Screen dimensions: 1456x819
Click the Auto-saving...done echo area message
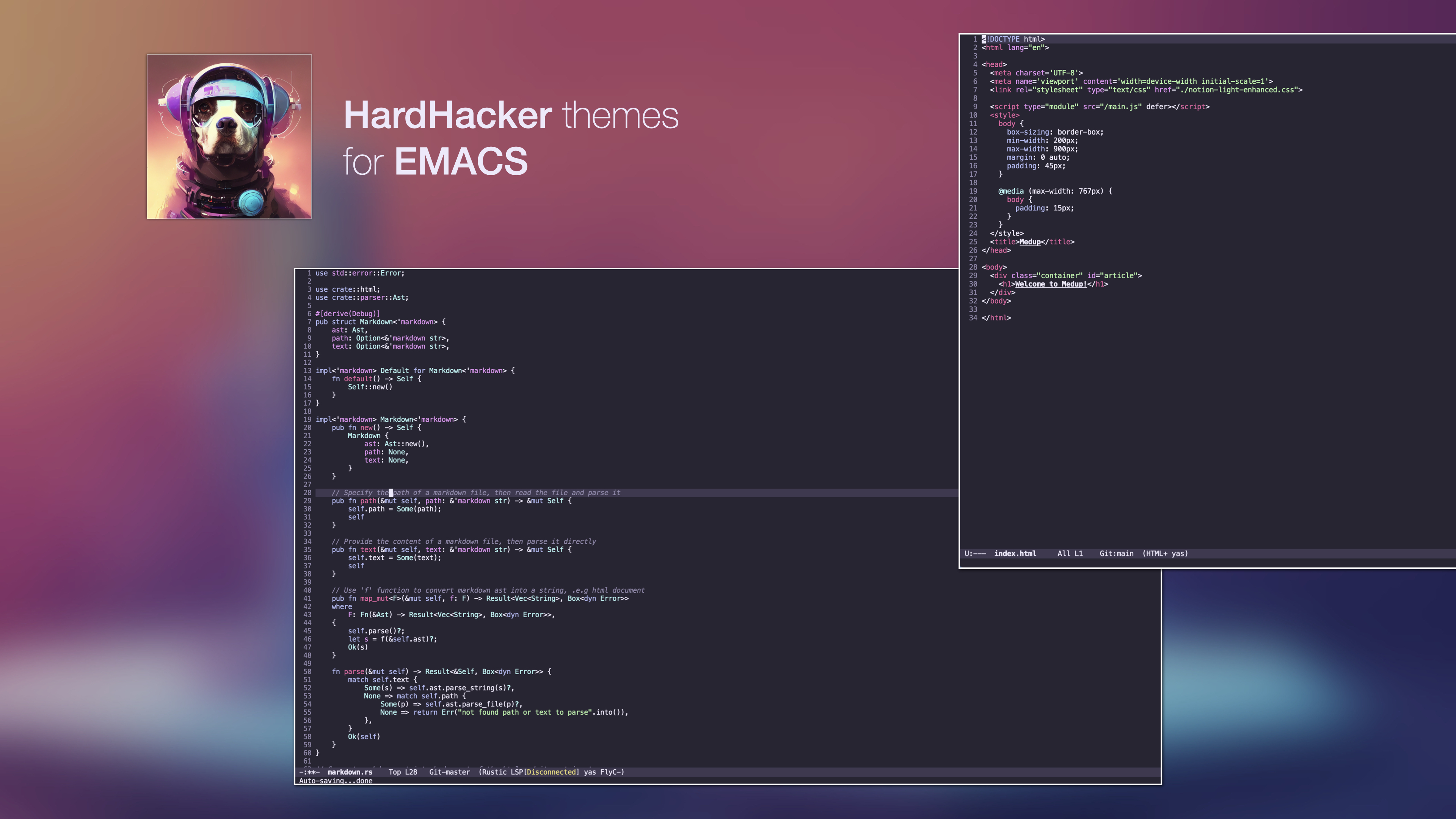(x=335, y=781)
